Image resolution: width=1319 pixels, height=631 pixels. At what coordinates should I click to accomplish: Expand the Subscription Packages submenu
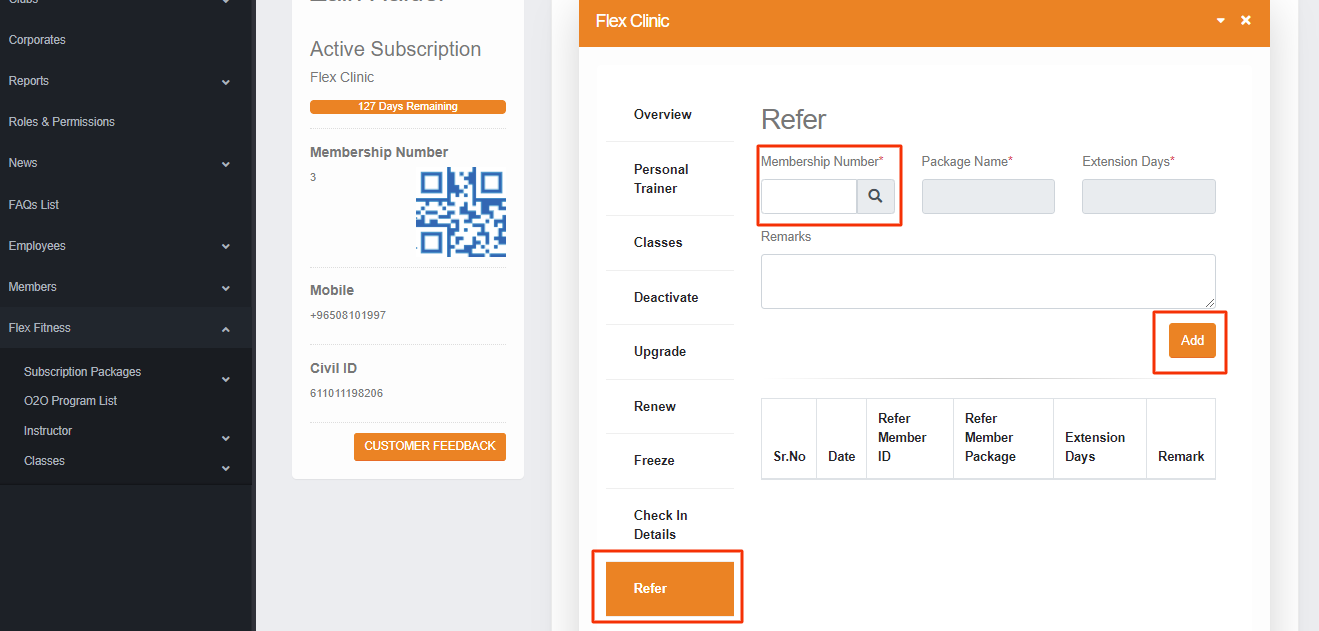coord(226,379)
